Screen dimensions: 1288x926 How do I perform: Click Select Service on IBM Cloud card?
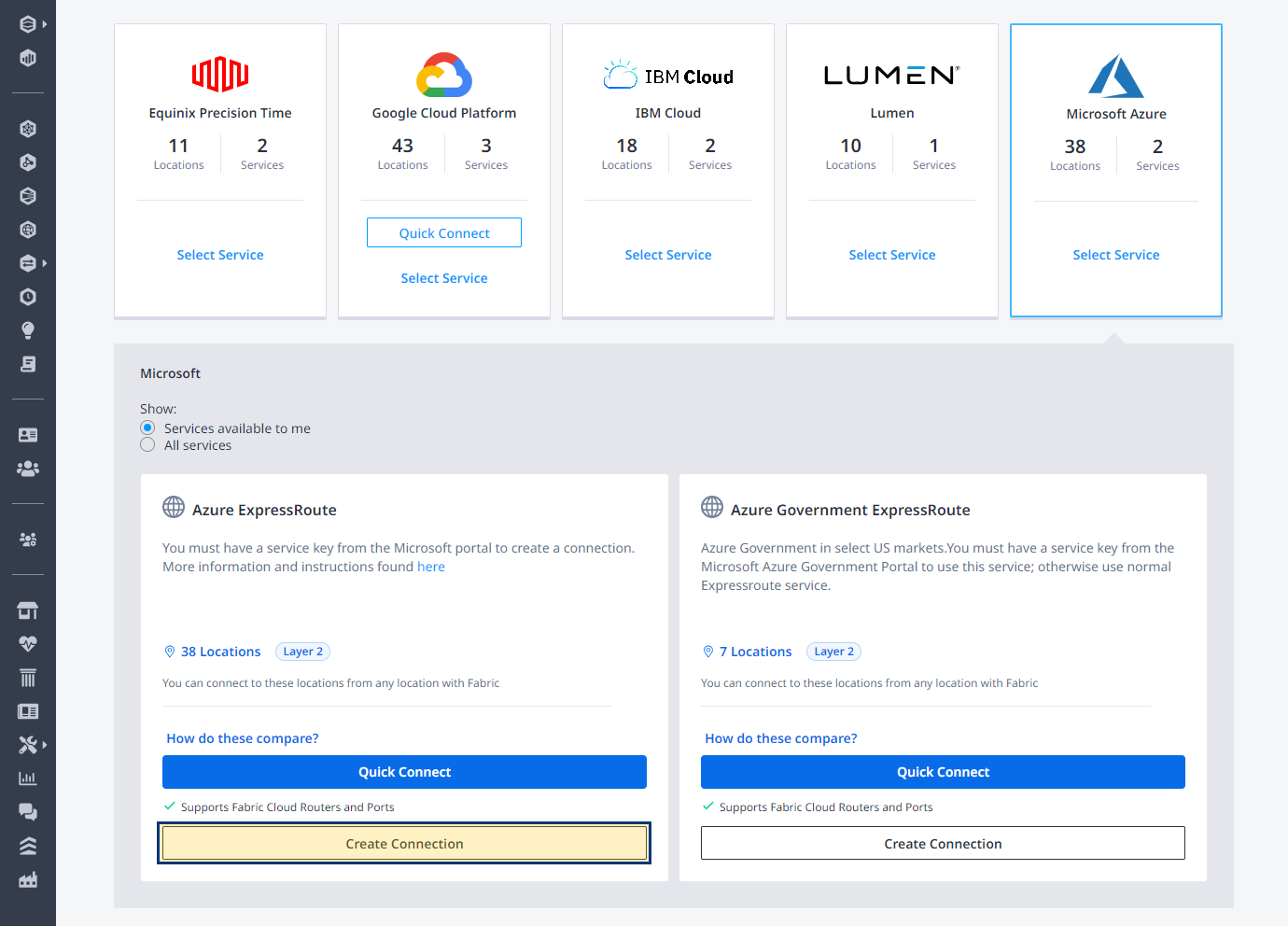coord(668,255)
